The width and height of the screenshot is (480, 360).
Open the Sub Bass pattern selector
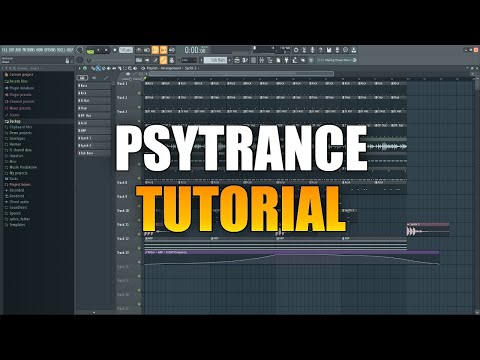(x=216, y=60)
